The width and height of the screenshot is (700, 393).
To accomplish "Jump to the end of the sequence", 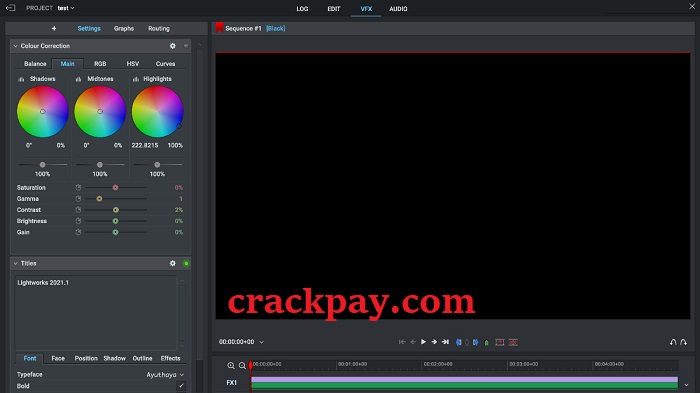I will 445,342.
